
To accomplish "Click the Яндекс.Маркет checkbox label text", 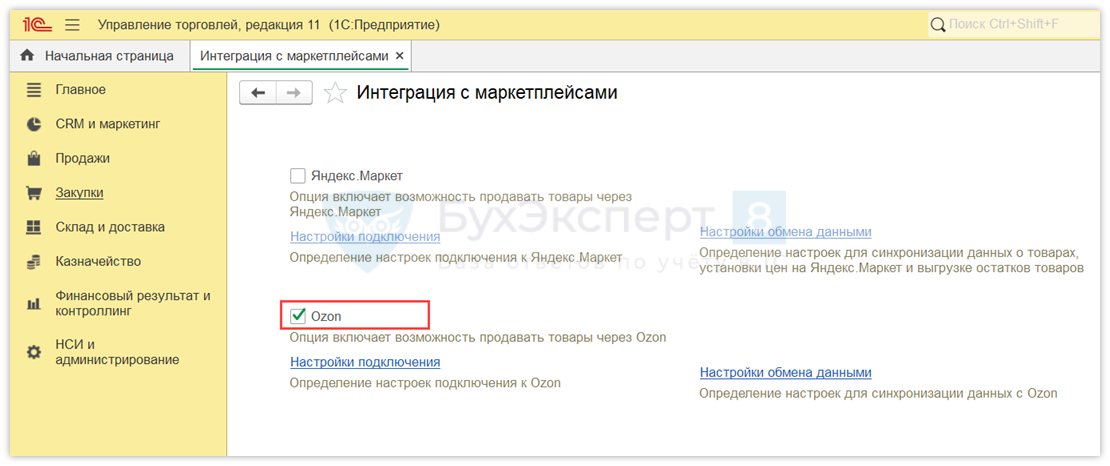I will pos(357,176).
